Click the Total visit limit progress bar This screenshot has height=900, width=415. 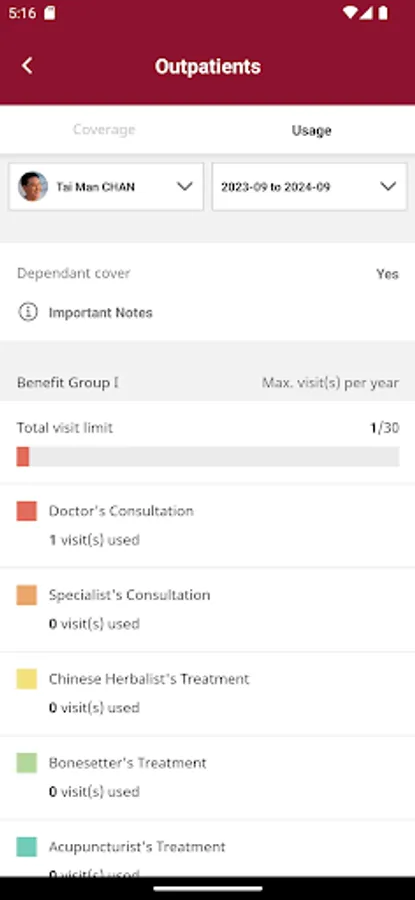[208, 457]
